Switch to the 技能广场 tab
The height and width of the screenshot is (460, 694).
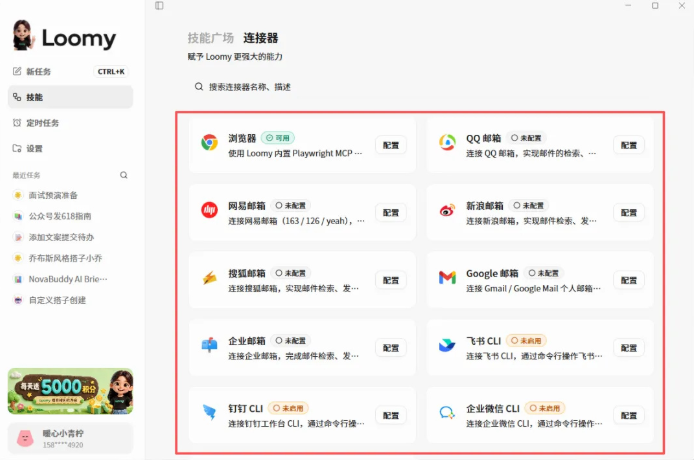click(x=211, y=38)
